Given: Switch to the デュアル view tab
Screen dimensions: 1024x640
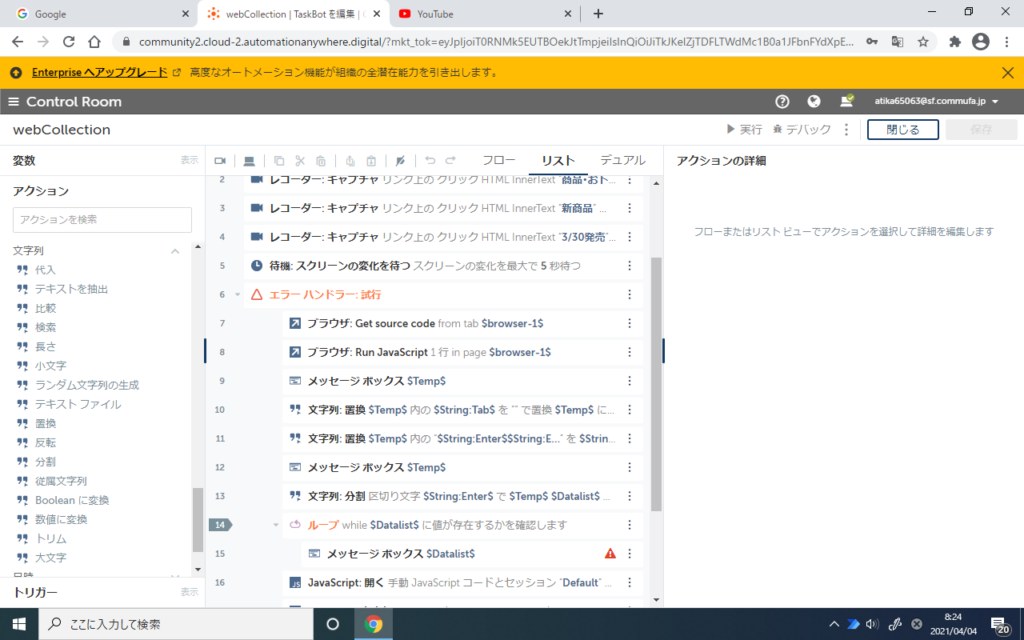Looking at the screenshot, I should 622,159.
